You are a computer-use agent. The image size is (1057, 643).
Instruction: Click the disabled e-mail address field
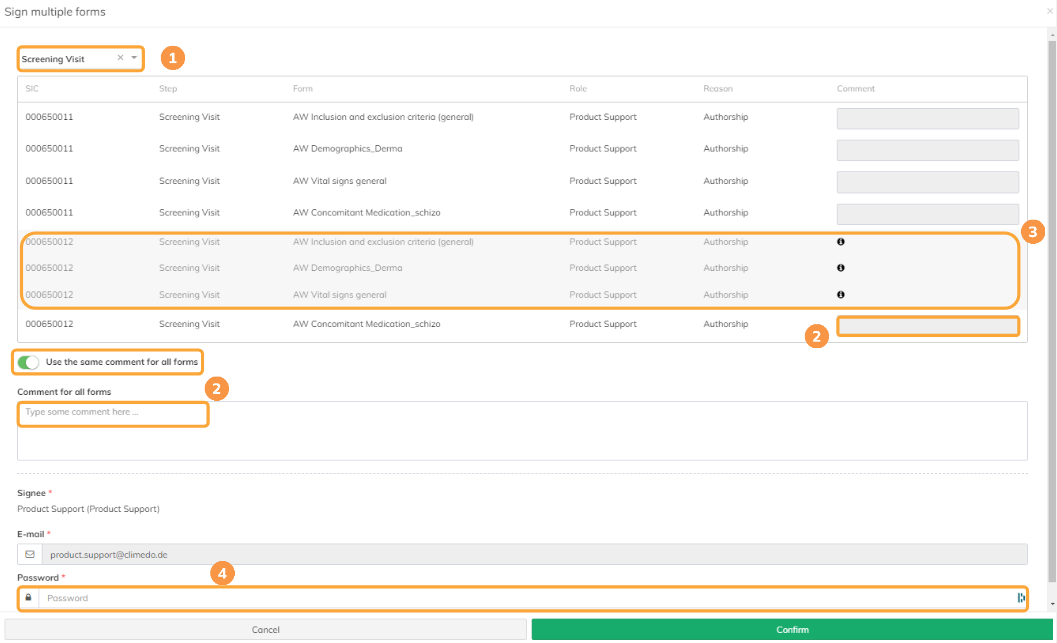[535, 555]
